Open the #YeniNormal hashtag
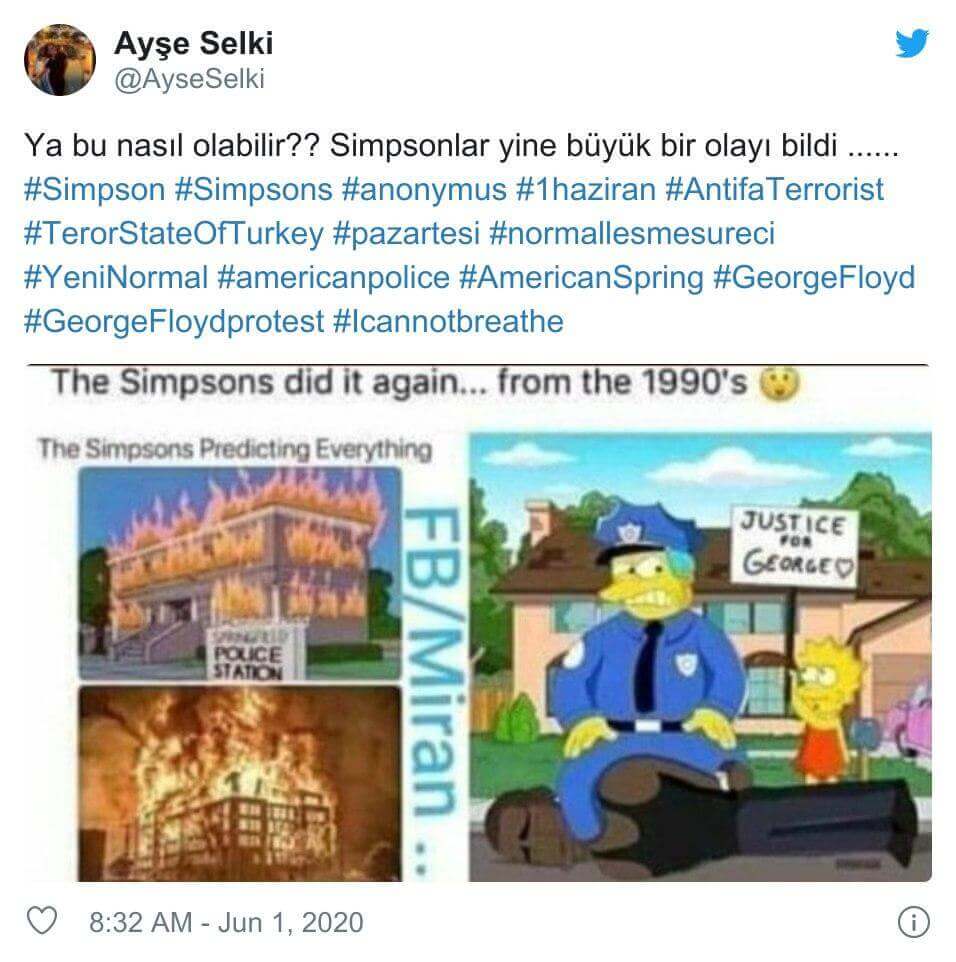Image resolution: width=956 pixels, height=962 pixels. [116, 278]
